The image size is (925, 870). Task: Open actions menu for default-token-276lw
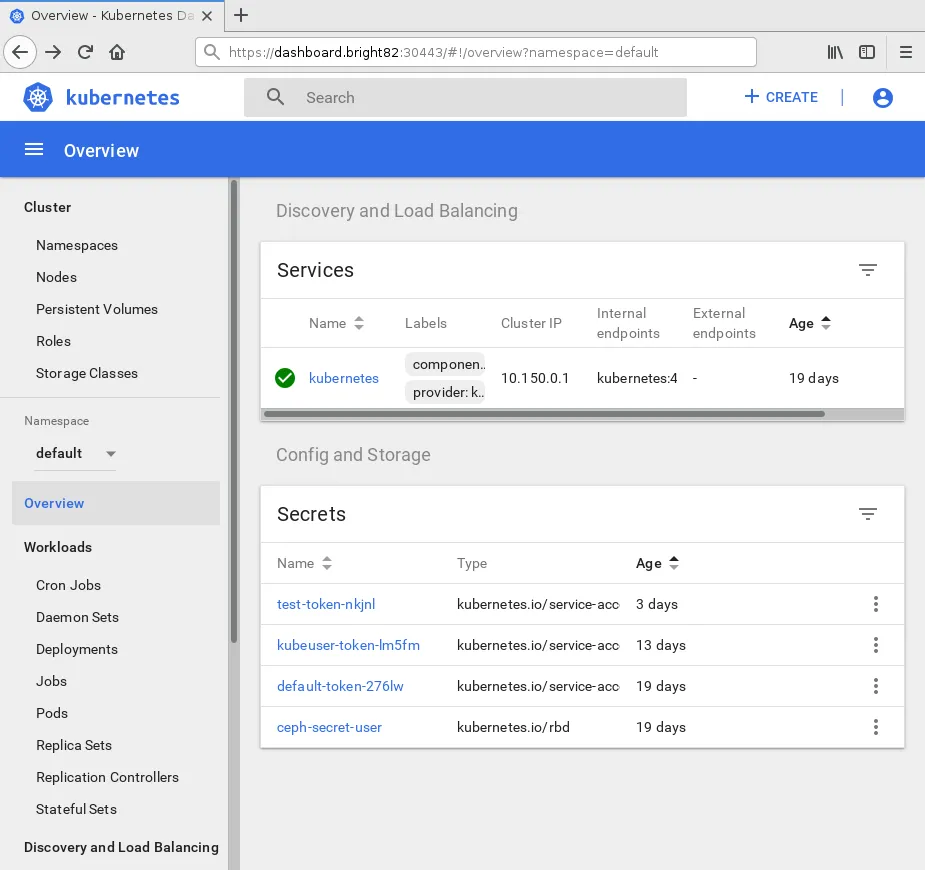tap(875, 686)
